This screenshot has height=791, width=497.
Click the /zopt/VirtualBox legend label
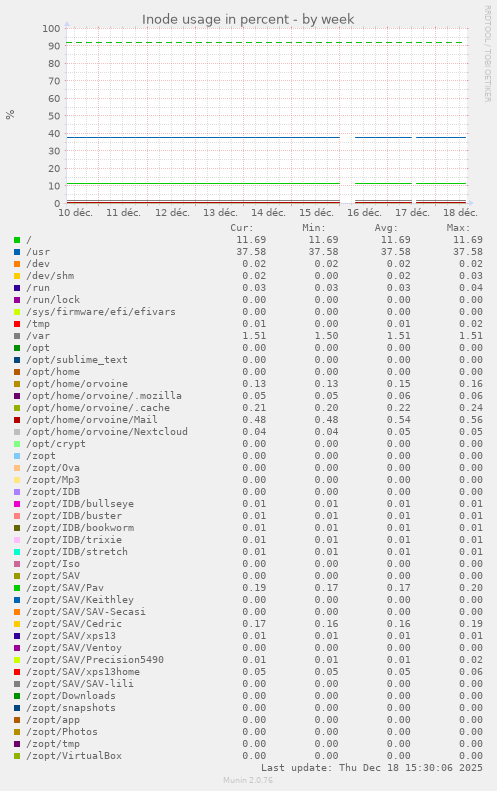[x=74, y=756]
